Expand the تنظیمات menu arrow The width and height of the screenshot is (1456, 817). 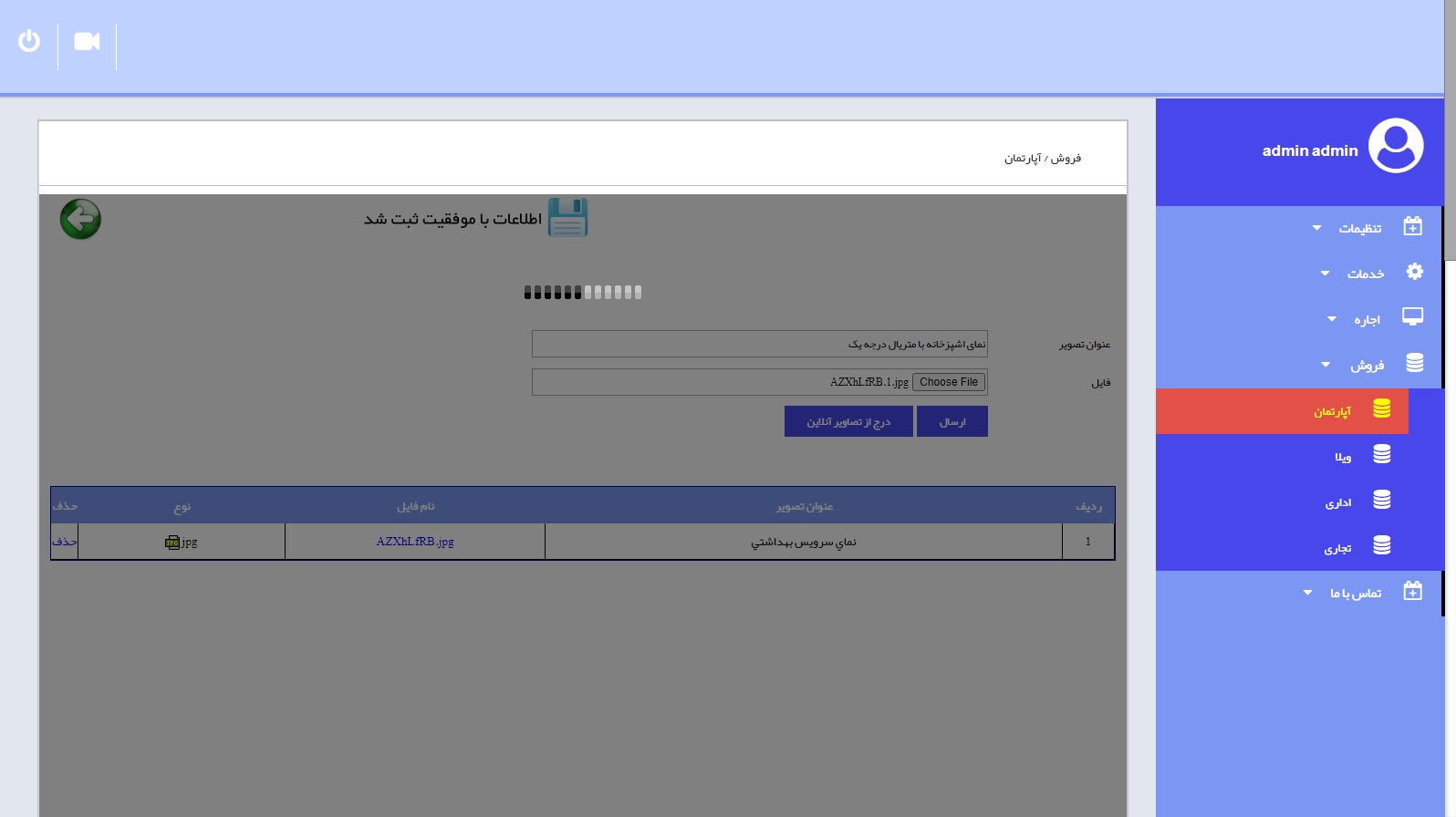click(1316, 228)
